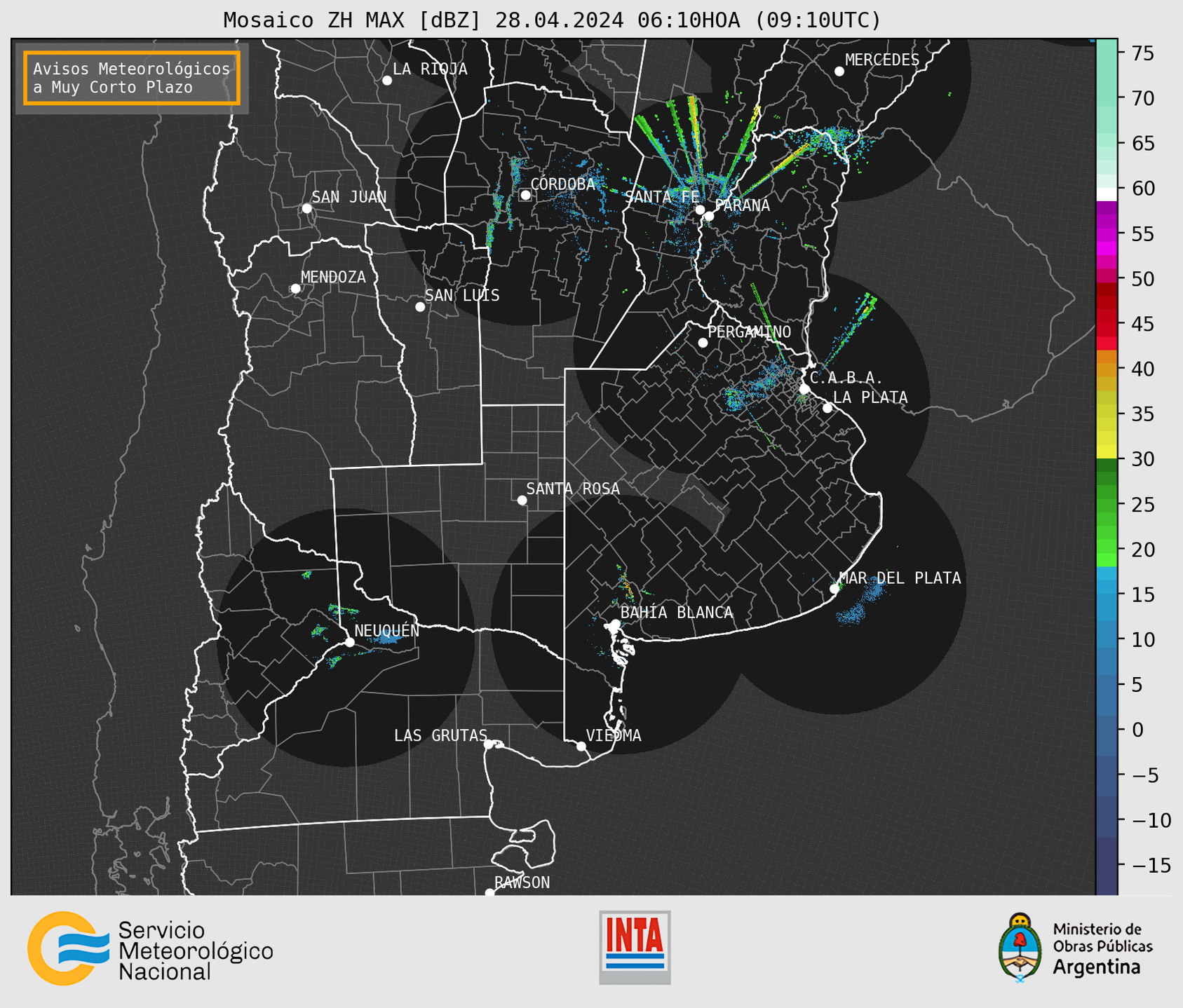Click the 30 value on the dBZ scale

point(1142,459)
